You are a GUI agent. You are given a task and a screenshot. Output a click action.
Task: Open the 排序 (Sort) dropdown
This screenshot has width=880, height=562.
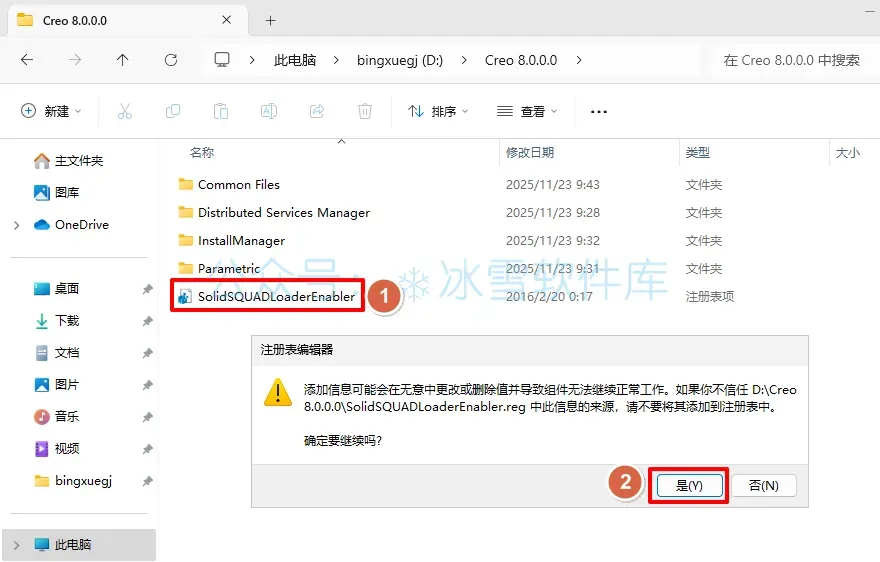coord(438,111)
